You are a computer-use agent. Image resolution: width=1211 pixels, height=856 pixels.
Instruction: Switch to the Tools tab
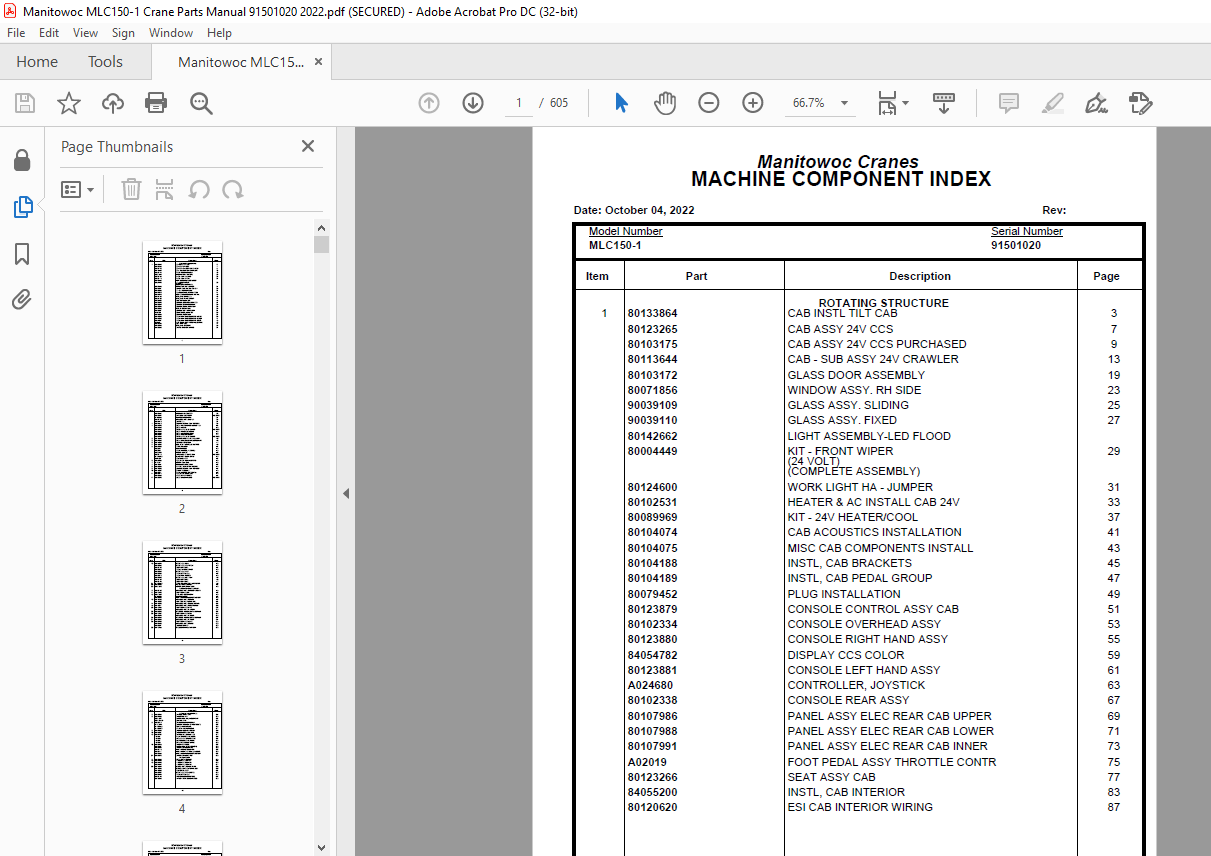click(105, 62)
